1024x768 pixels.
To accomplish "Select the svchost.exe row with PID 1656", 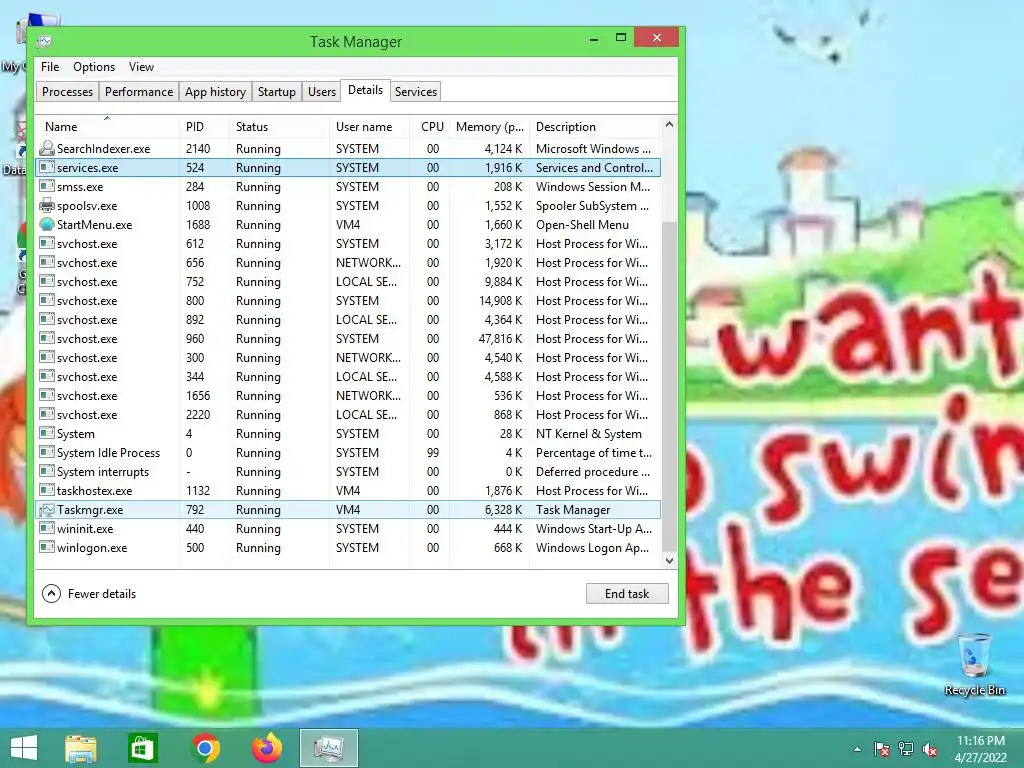I will (348, 396).
